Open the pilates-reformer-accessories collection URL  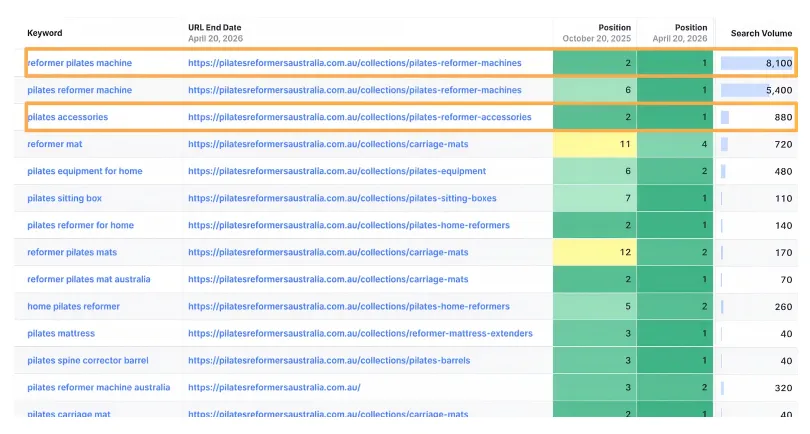[x=360, y=117]
